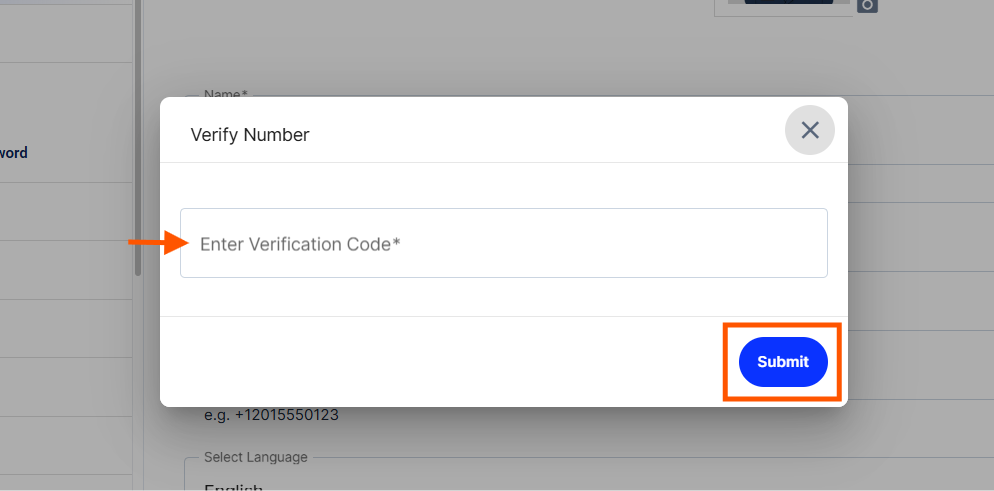
Task: Select the orange arrow pointing at field
Action: point(159,243)
